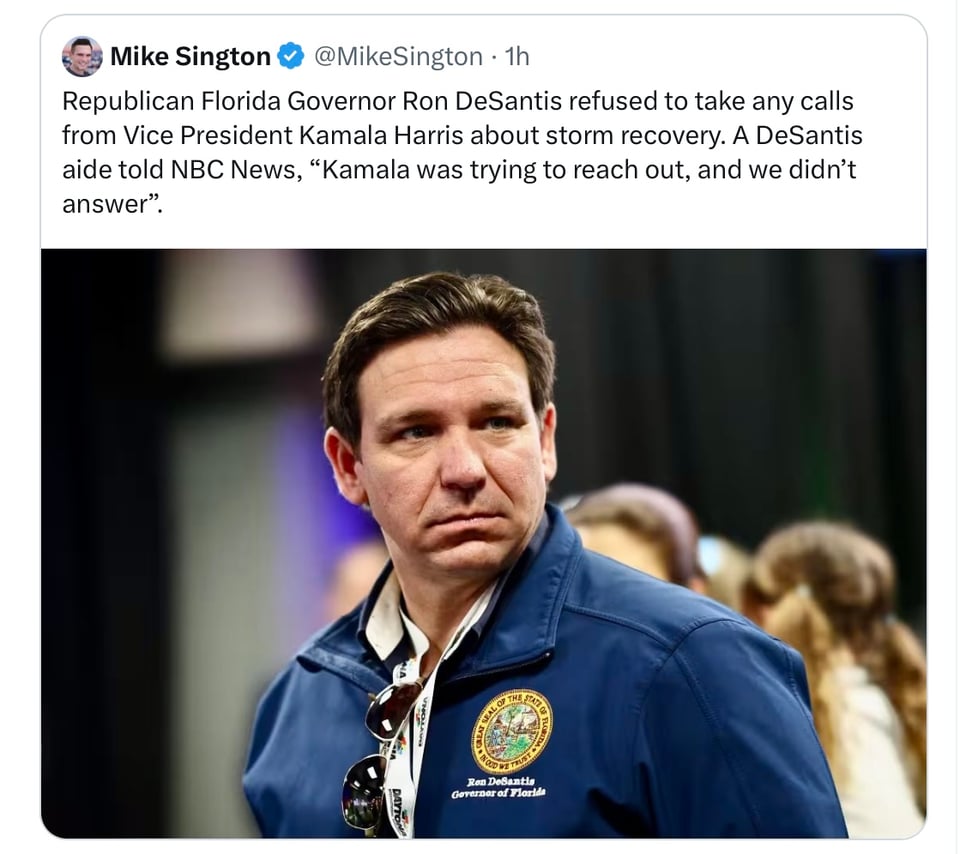Click the blue verified checkmark badge
This screenshot has width=960, height=854.
coord(291,56)
